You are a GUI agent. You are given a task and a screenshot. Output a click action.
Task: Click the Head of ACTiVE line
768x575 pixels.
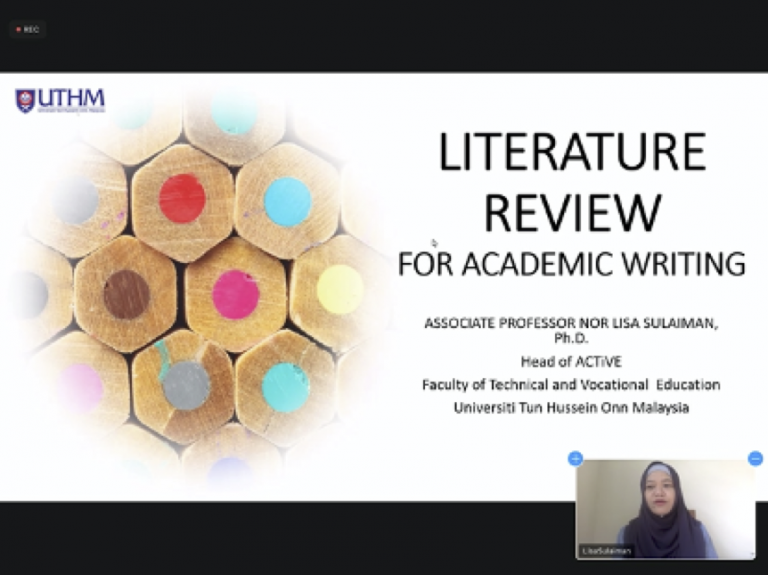571,362
